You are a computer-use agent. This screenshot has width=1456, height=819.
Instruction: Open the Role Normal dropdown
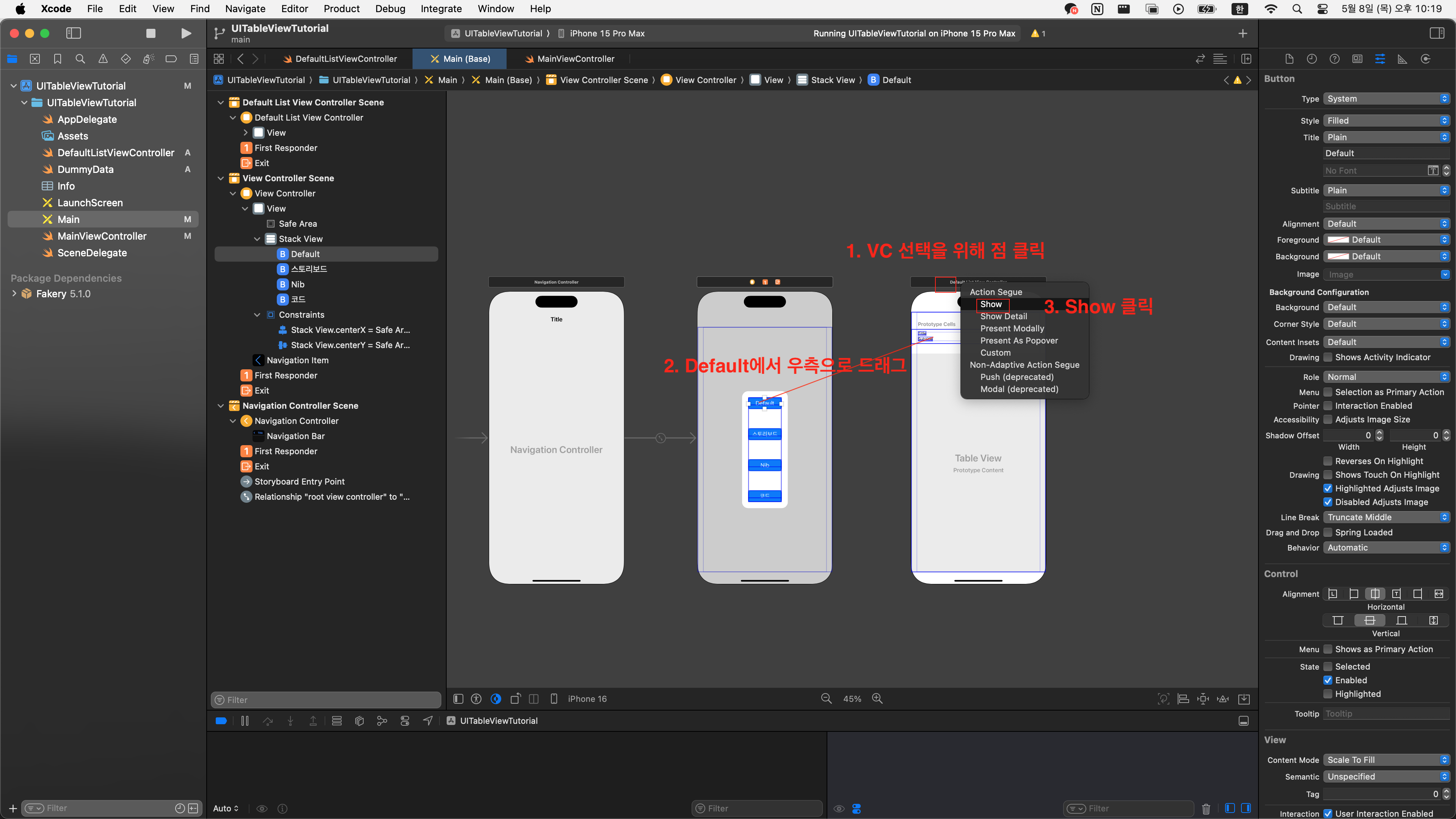click(x=1387, y=377)
